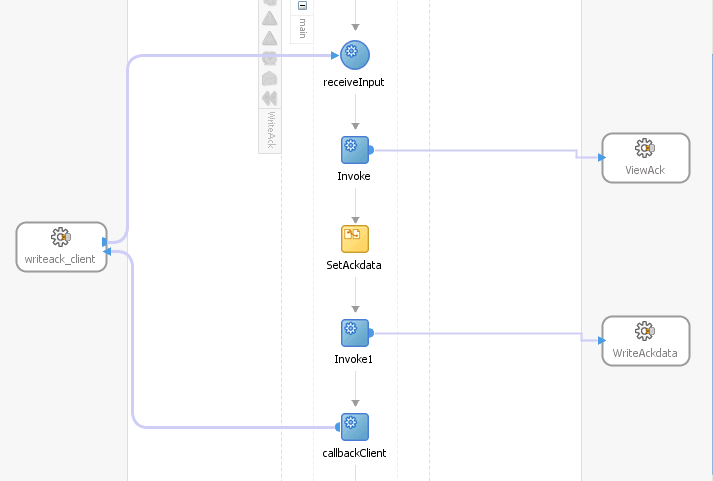Click the SetAckdata label text

pos(354,265)
